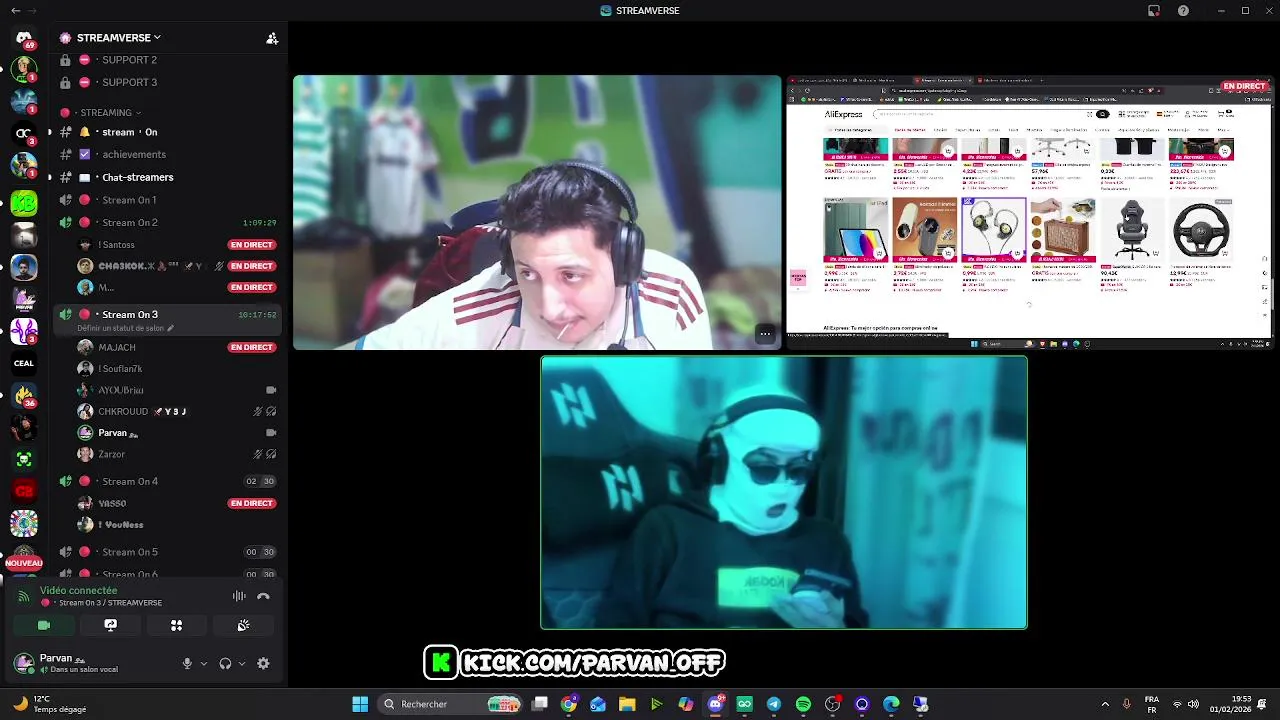
Task: Open microphone input options chevron
Action: coord(203,663)
